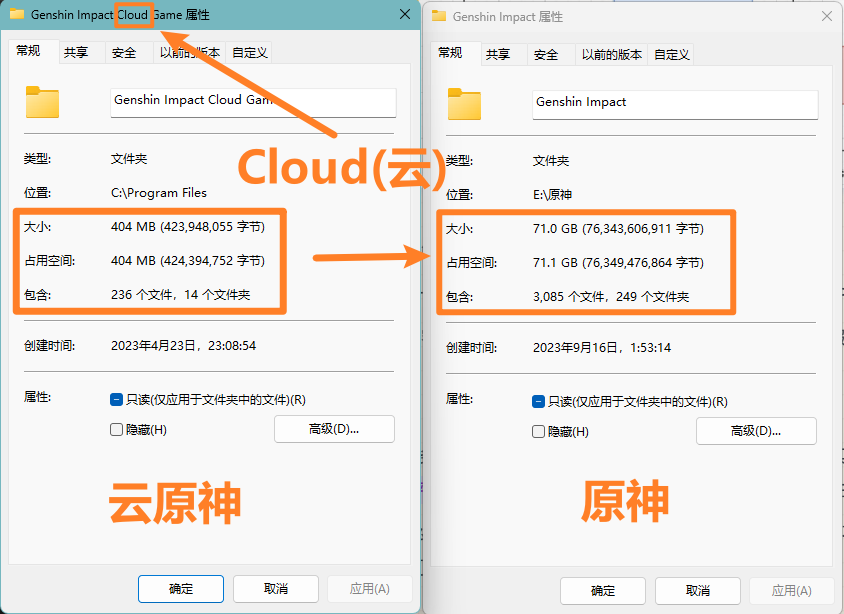This screenshot has width=844, height=614.
Task: Click size value 404 MB (423,948,055 字节)
Action: [x=188, y=227]
